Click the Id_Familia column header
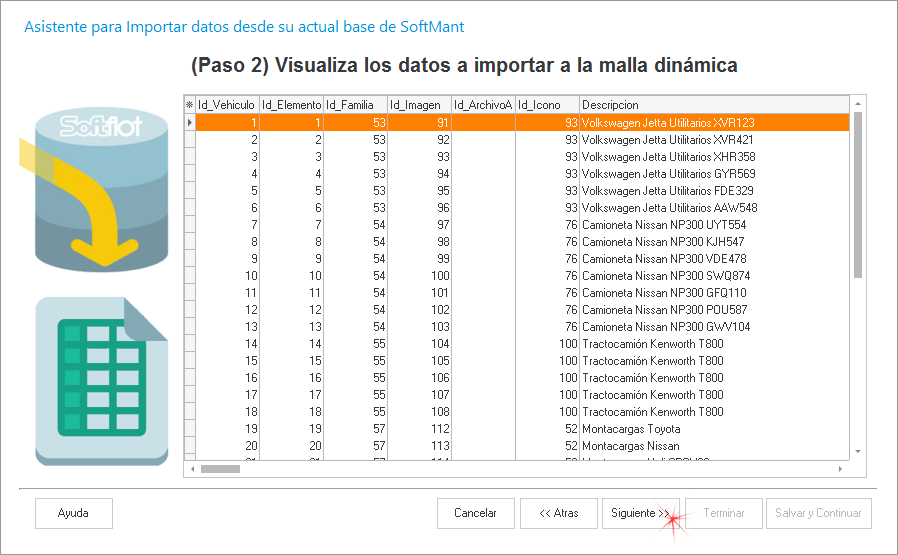Viewport: 898px width, 555px height. point(355,104)
